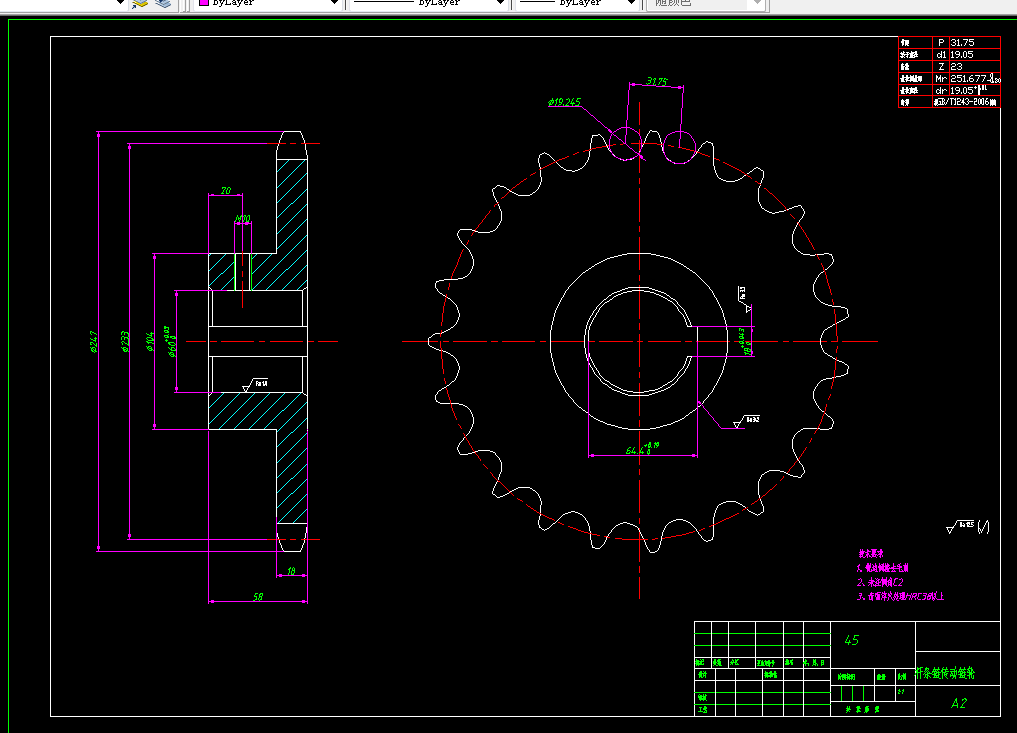Select the 20 dimension above section view hub
The width and height of the screenshot is (1017, 733).
click(226, 190)
